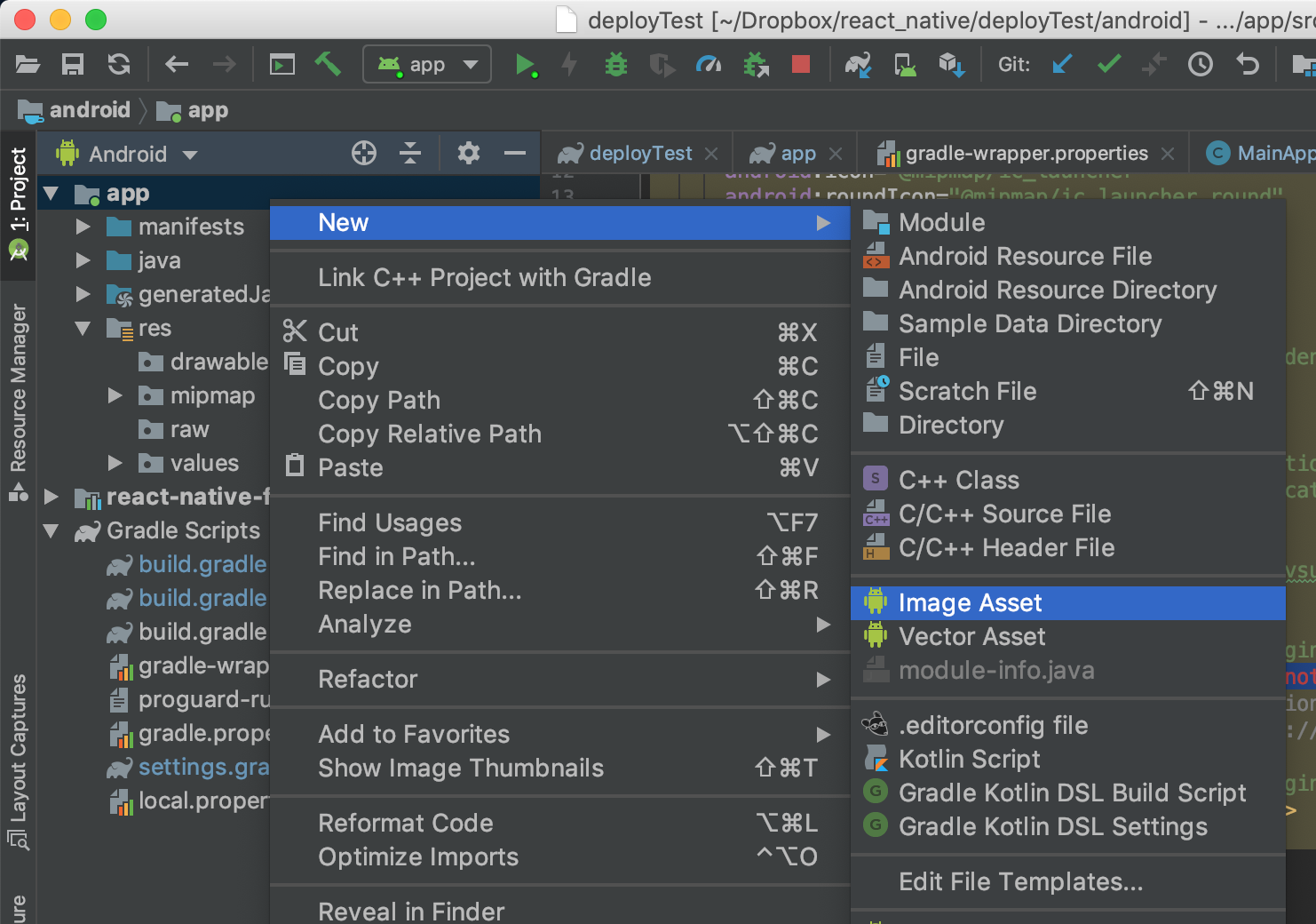Click the Save All toolbar icon
This screenshot has height=924, width=1316.
[x=73, y=64]
